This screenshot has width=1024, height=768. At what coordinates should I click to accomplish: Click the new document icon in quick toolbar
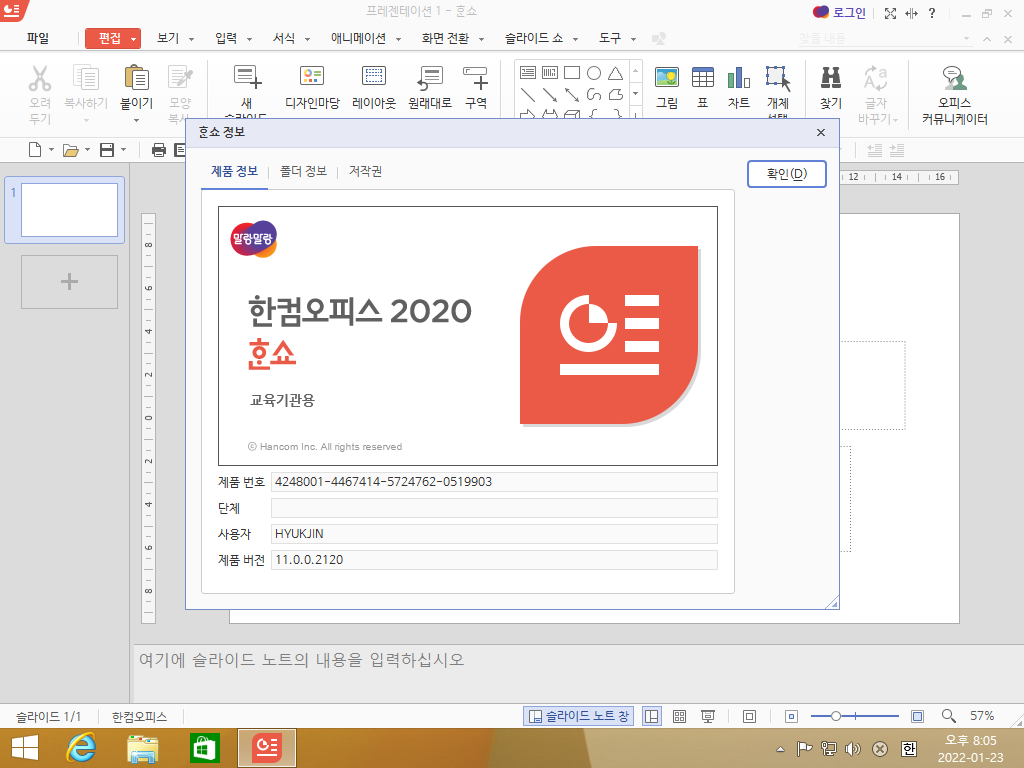point(35,150)
